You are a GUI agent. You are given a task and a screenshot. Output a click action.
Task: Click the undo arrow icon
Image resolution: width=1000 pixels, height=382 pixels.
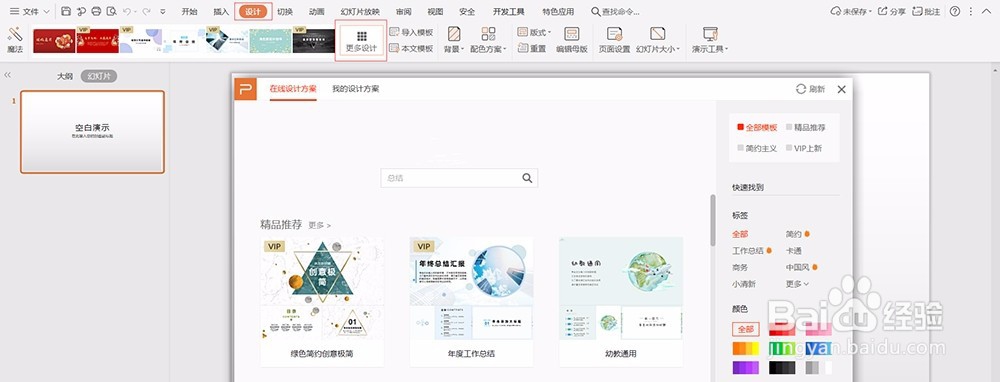tap(127, 11)
